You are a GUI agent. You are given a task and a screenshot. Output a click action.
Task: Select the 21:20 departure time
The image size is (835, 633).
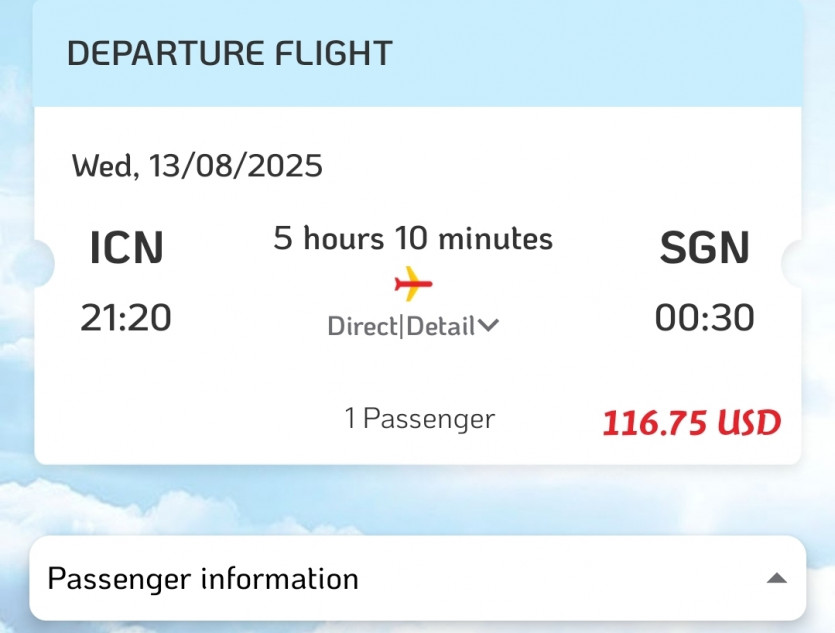pos(126,318)
